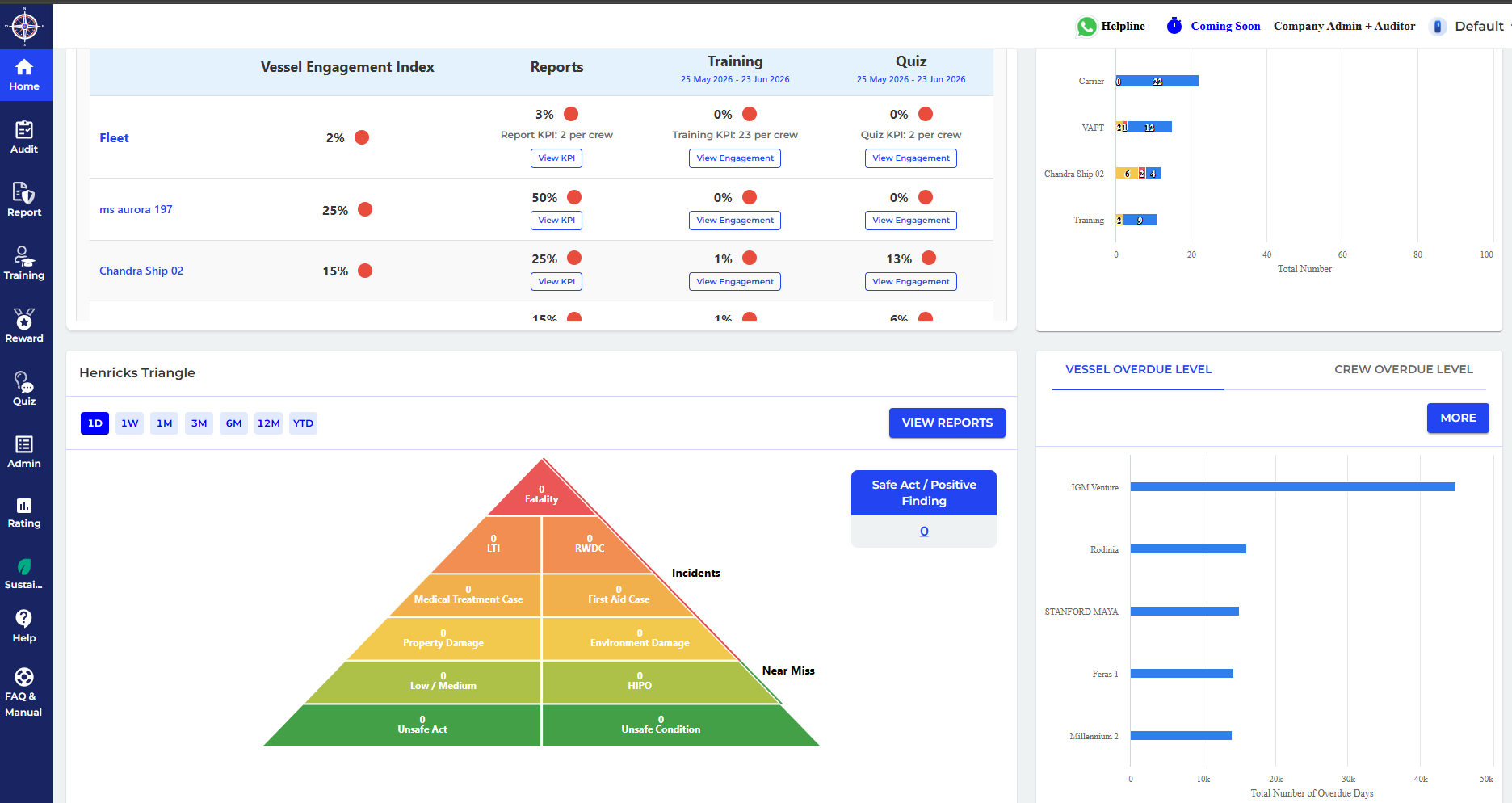This screenshot has height=803, width=1512.
Task: Click the VIEW REPORTS button
Action: coord(947,423)
